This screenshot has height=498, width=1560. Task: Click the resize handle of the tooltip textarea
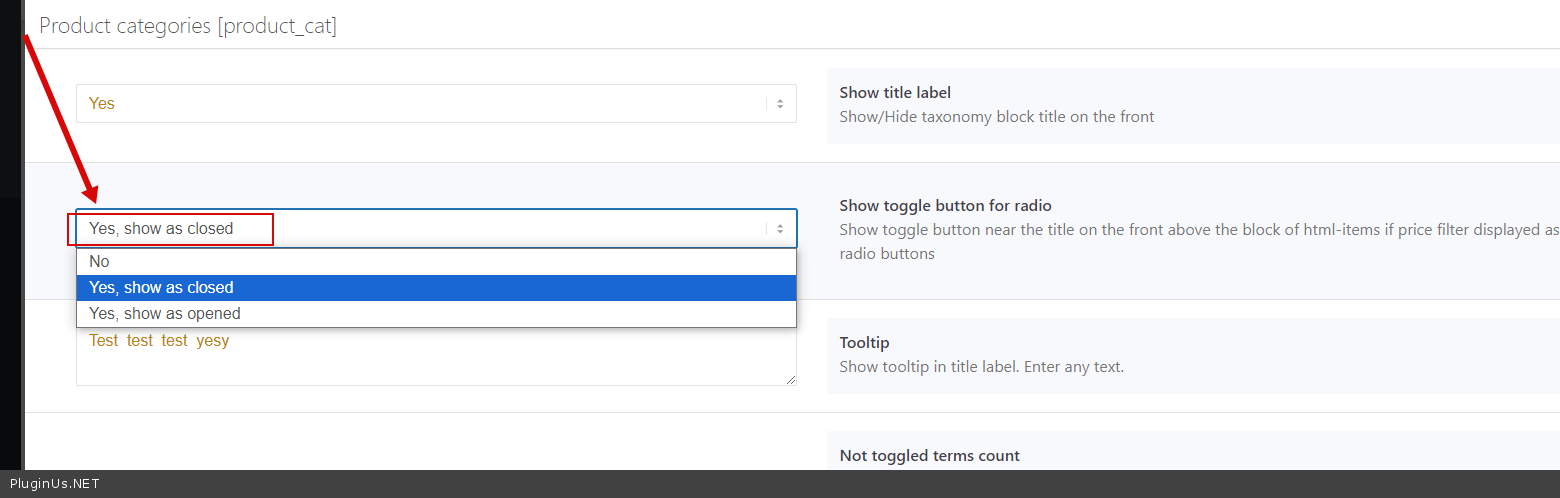791,380
